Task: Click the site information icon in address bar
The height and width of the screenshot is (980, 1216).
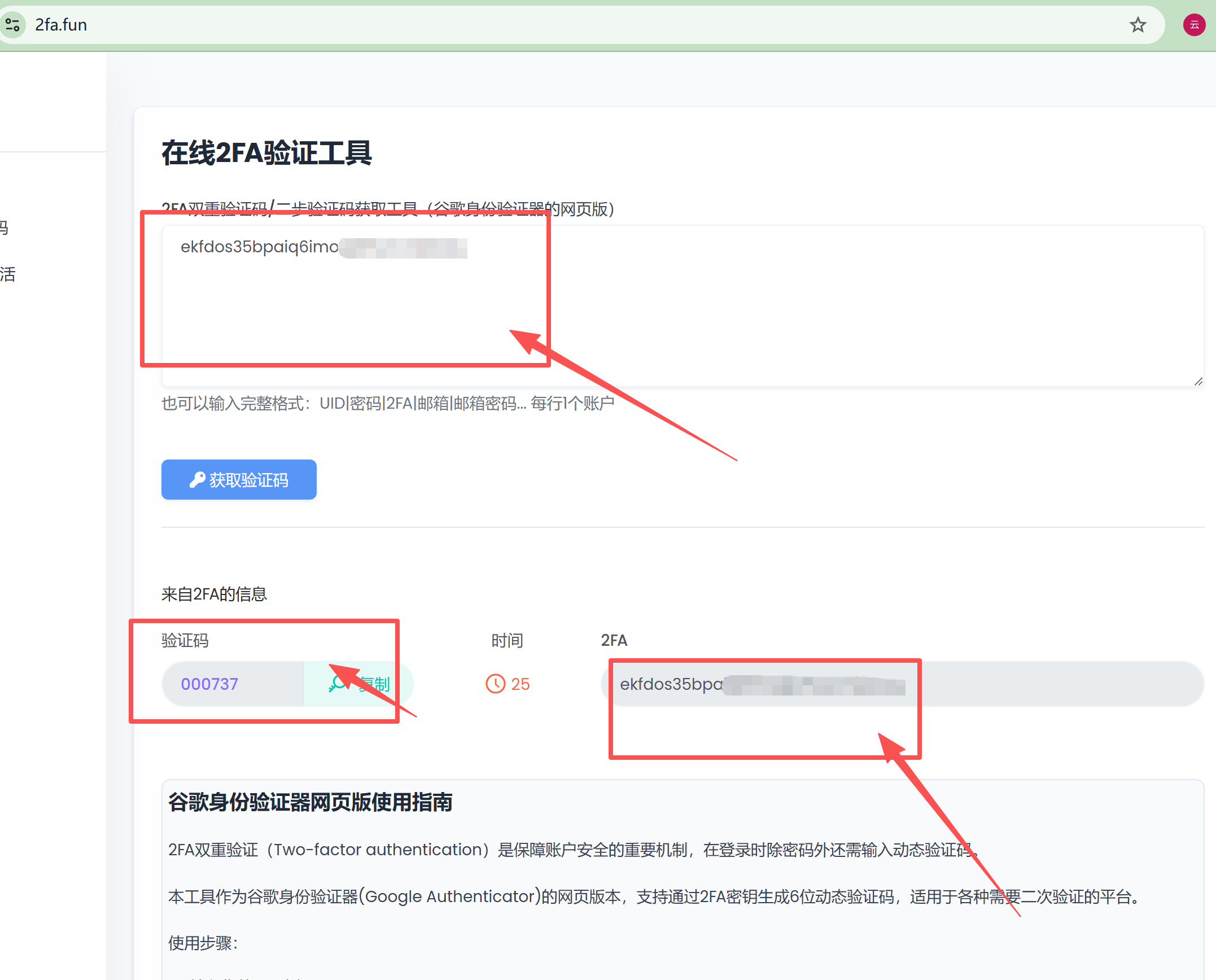Action: pos(12,25)
